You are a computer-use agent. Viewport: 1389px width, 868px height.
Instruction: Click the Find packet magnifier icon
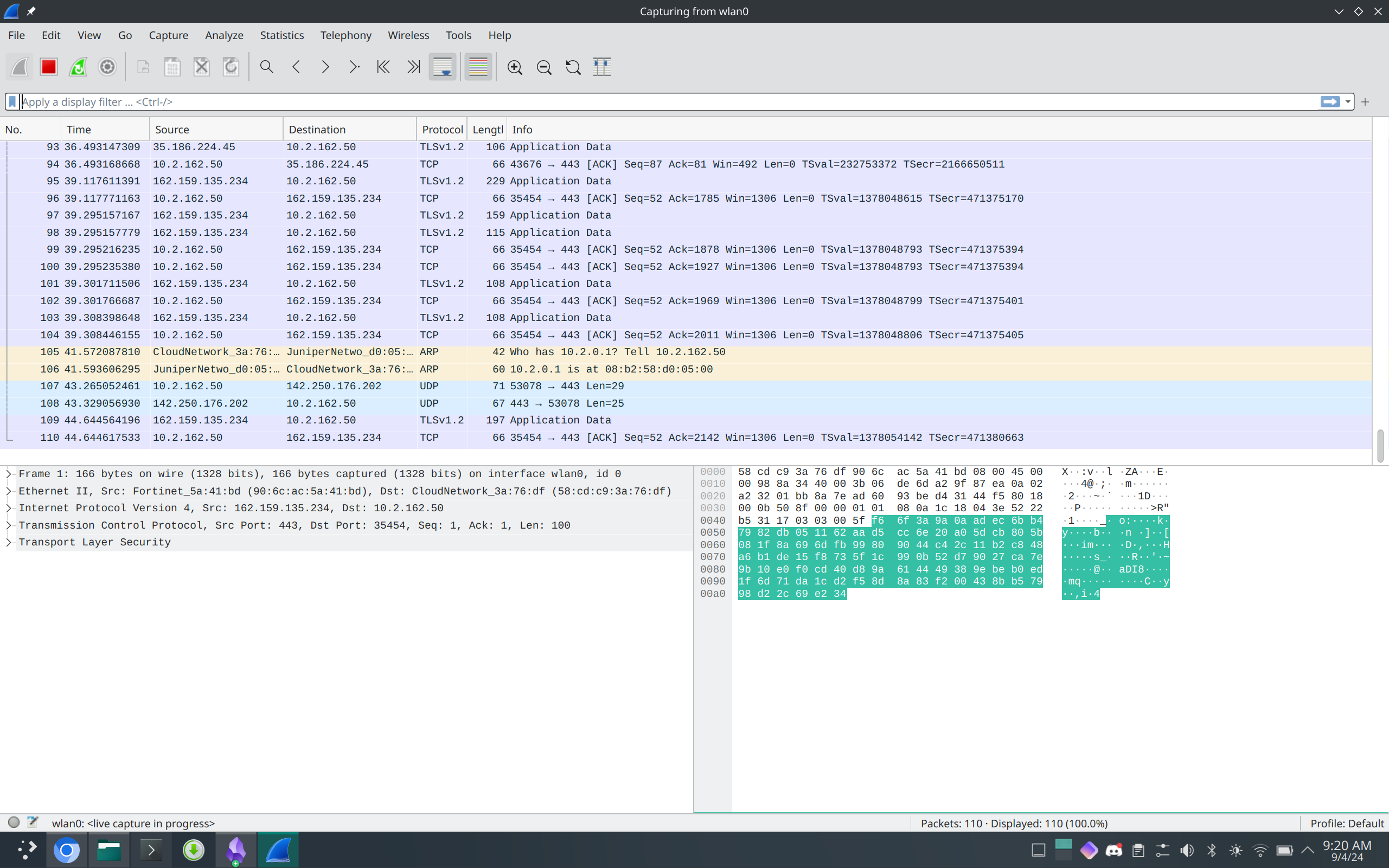(266, 67)
